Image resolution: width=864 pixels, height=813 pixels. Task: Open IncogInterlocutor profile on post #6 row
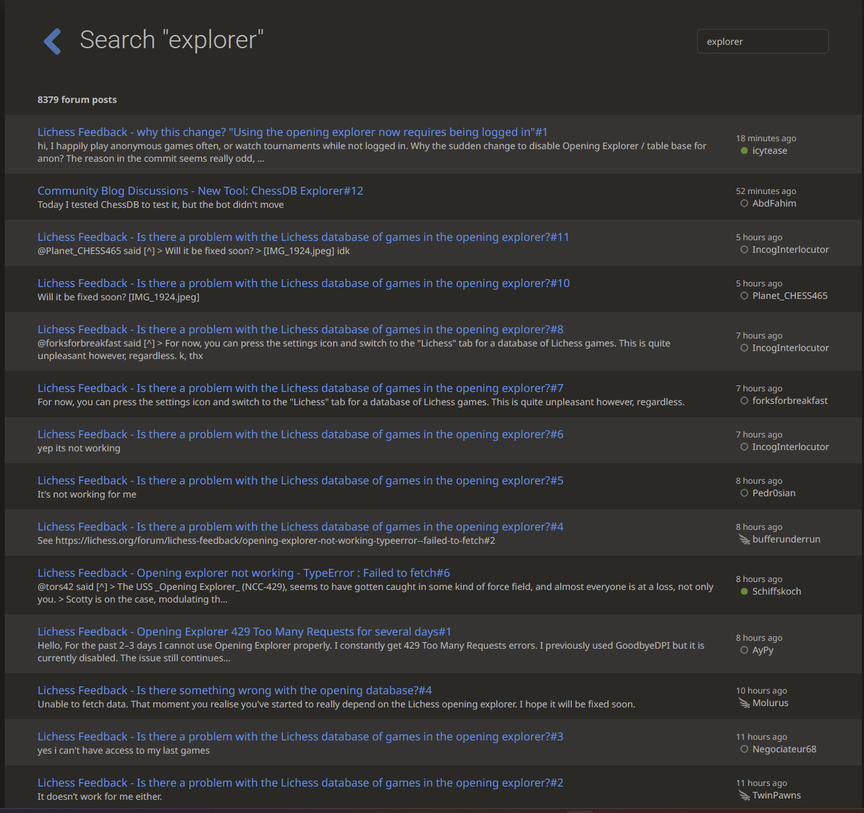point(790,447)
